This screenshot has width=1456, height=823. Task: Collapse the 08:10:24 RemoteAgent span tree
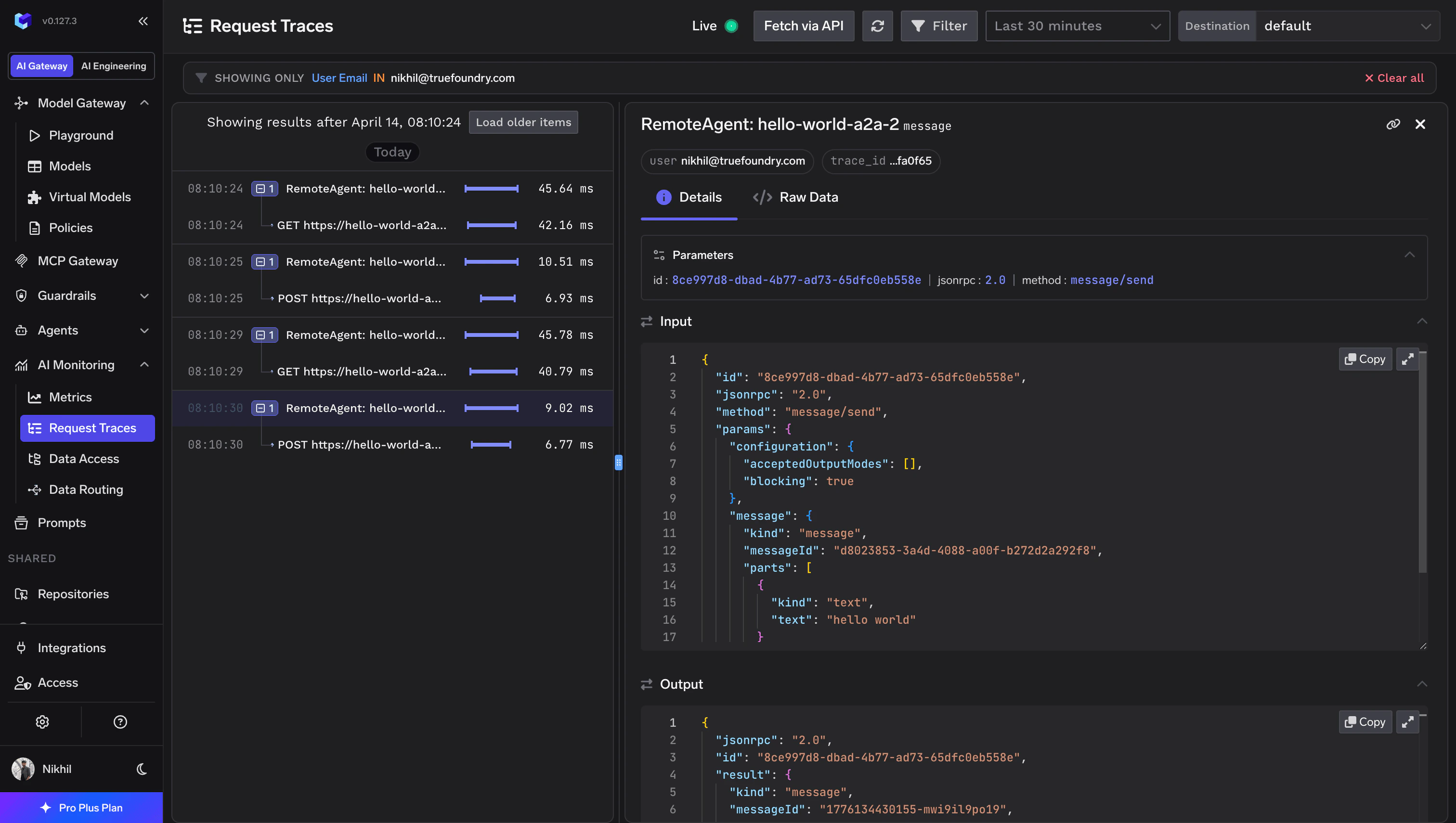coord(260,189)
